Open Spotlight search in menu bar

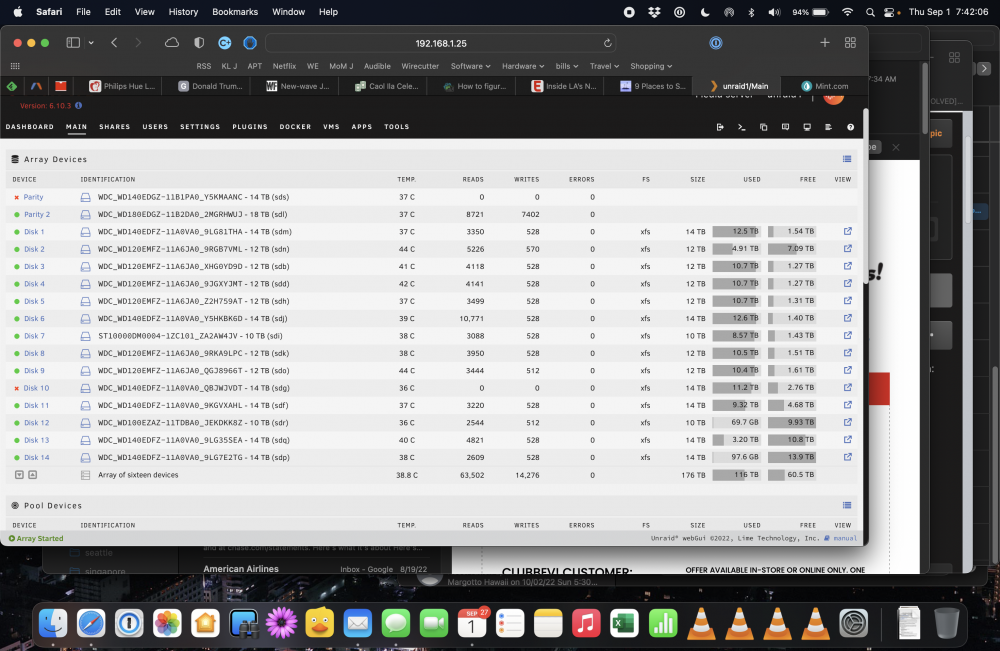click(870, 11)
